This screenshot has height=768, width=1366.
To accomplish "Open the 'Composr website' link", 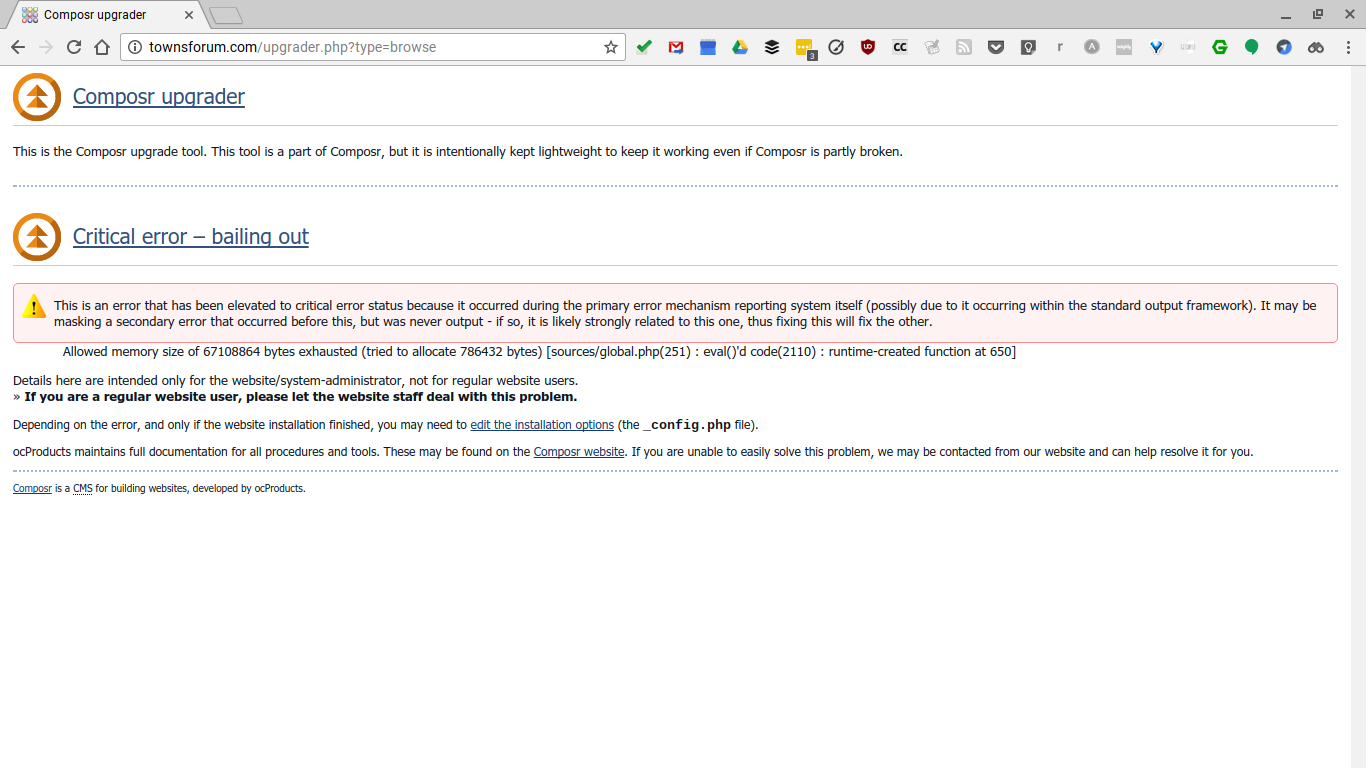I will [x=579, y=452].
